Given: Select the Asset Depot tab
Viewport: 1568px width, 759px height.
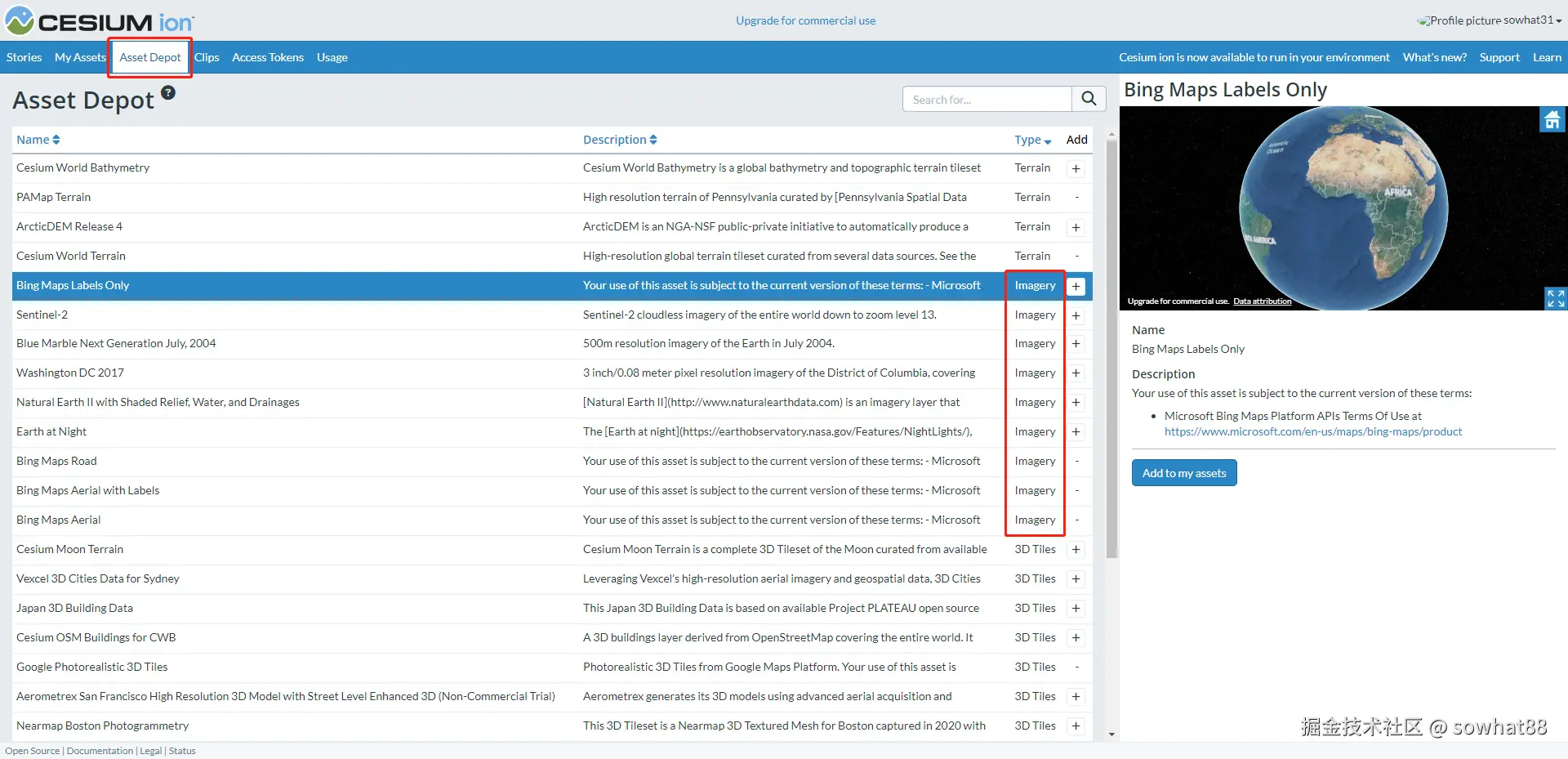Looking at the screenshot, I should click(150, 57).
